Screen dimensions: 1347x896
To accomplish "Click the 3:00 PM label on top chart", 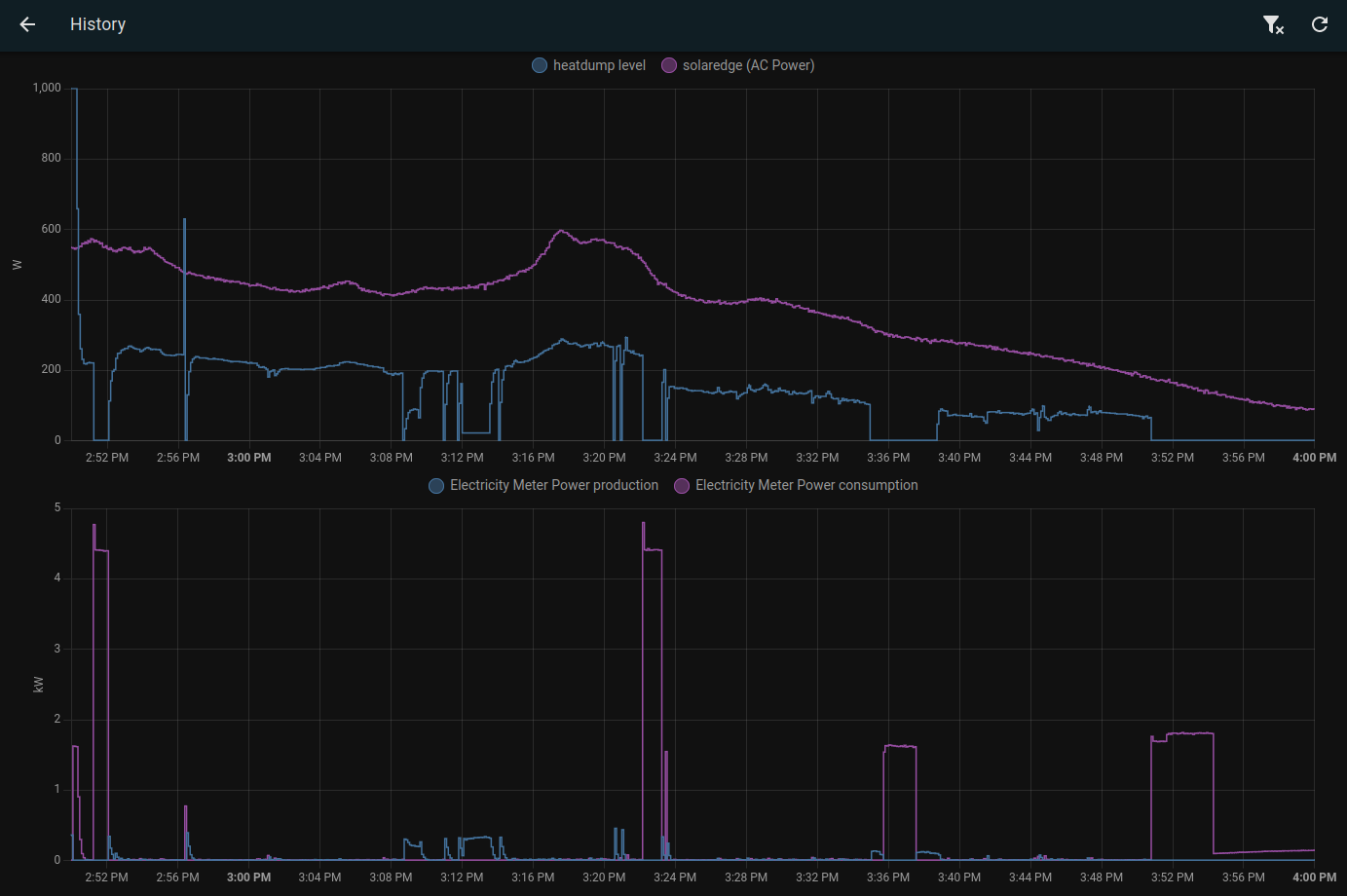I will click(249, 458).
